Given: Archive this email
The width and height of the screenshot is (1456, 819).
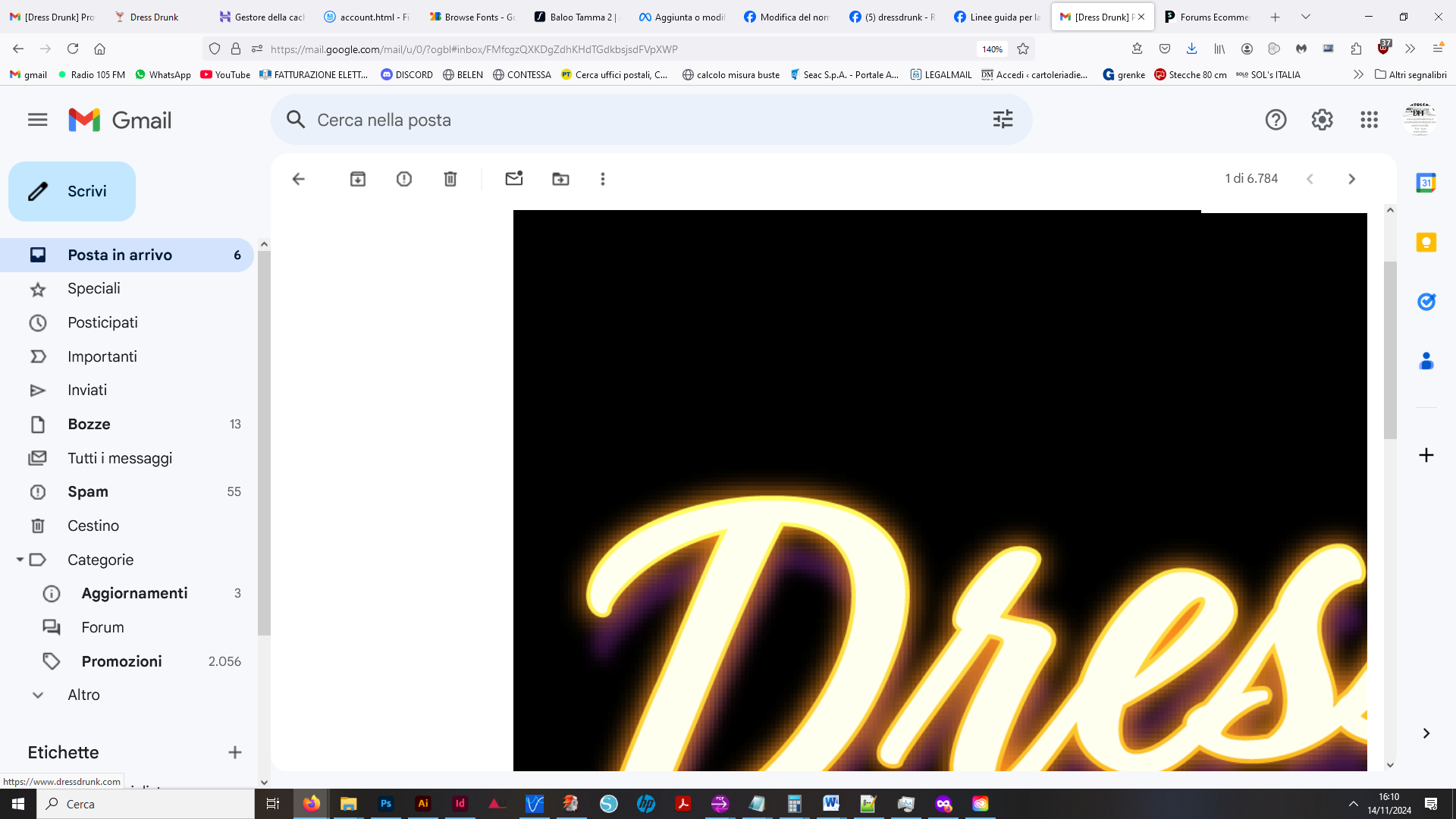Looking at the screenshot, I should [x=358, y=179].
